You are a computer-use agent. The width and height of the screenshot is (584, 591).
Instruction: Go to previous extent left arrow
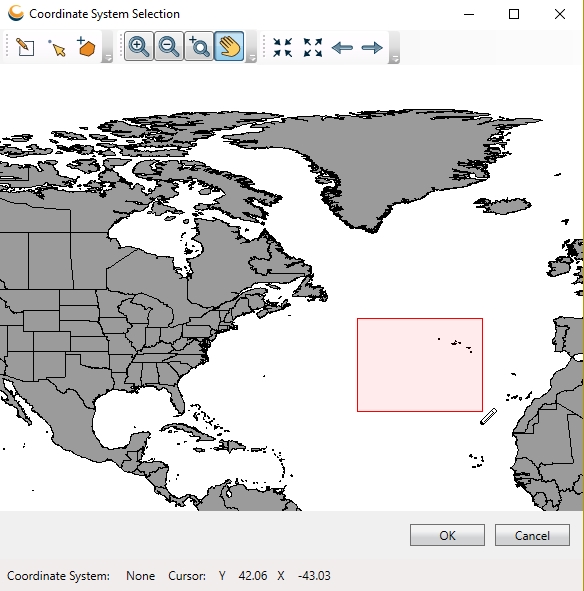tap(342, 47)
